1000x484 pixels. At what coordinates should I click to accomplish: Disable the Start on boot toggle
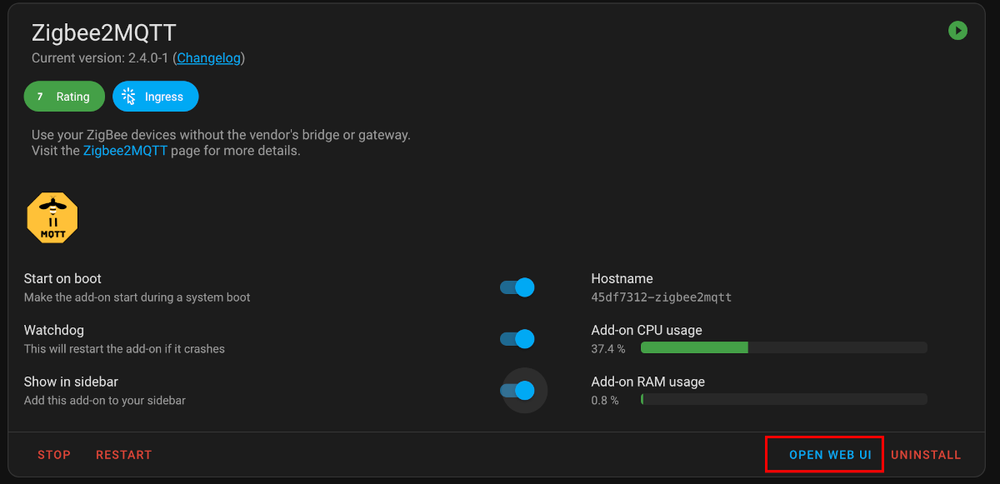click(x=518, y=288)
